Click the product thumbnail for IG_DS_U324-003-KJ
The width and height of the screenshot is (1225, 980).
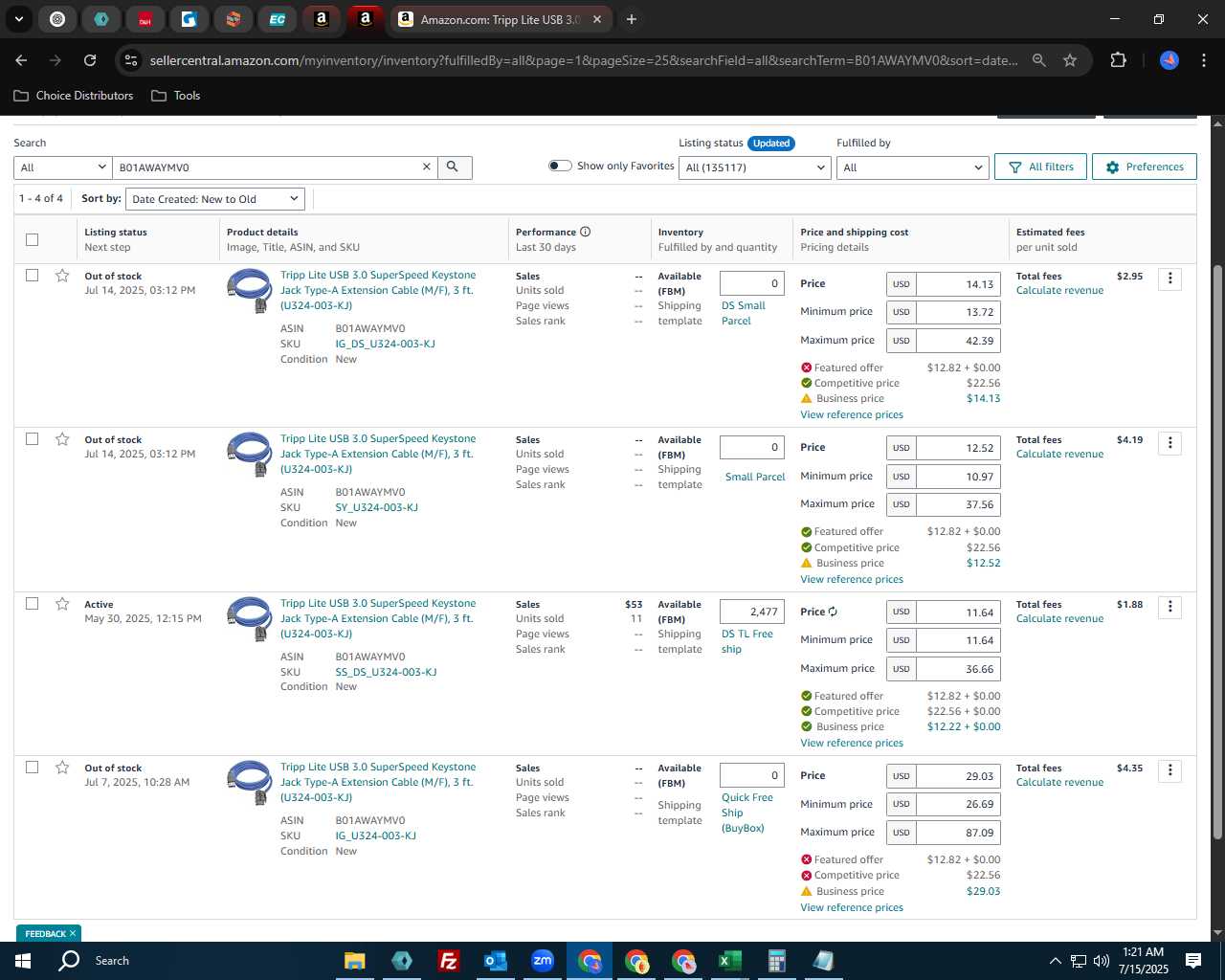click(249, 291)
